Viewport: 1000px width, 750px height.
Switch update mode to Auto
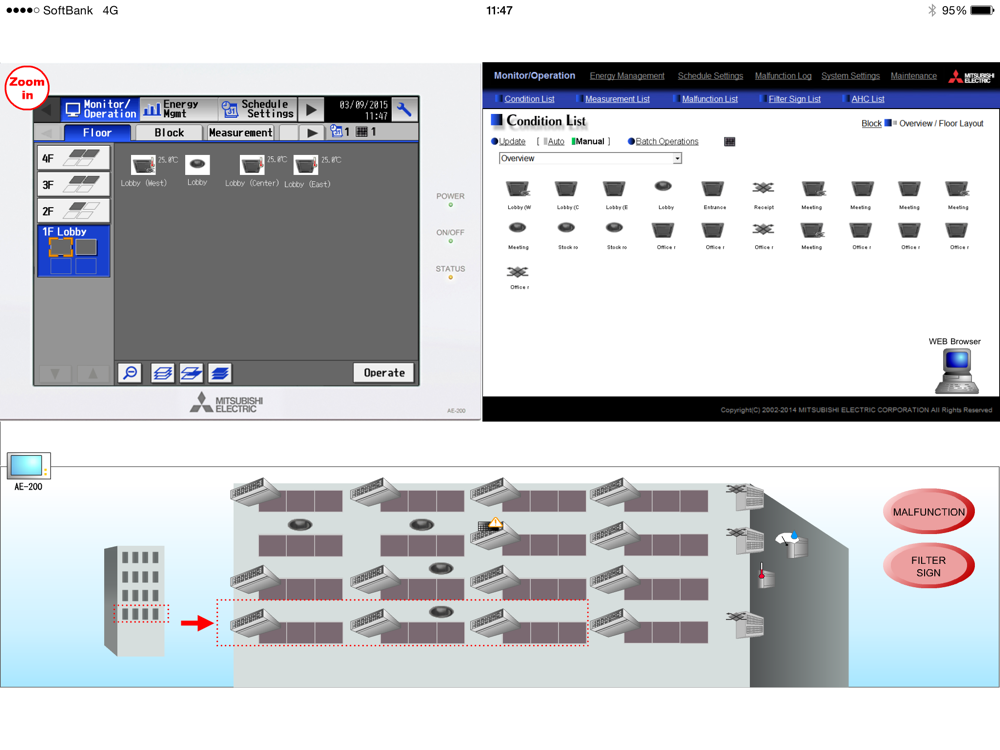[x=554, y=142]
